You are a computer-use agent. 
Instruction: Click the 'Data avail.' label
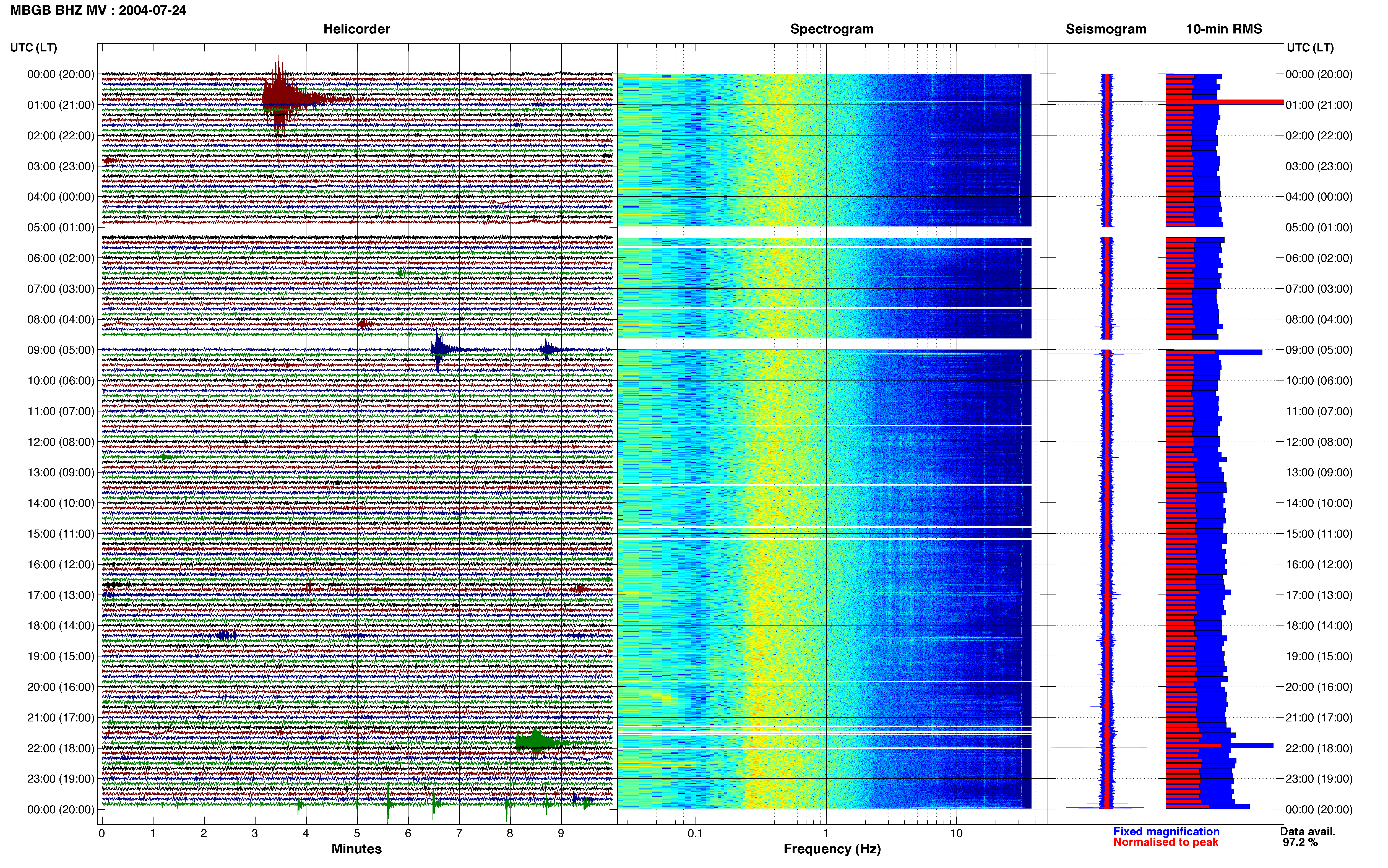point(1308,831)
